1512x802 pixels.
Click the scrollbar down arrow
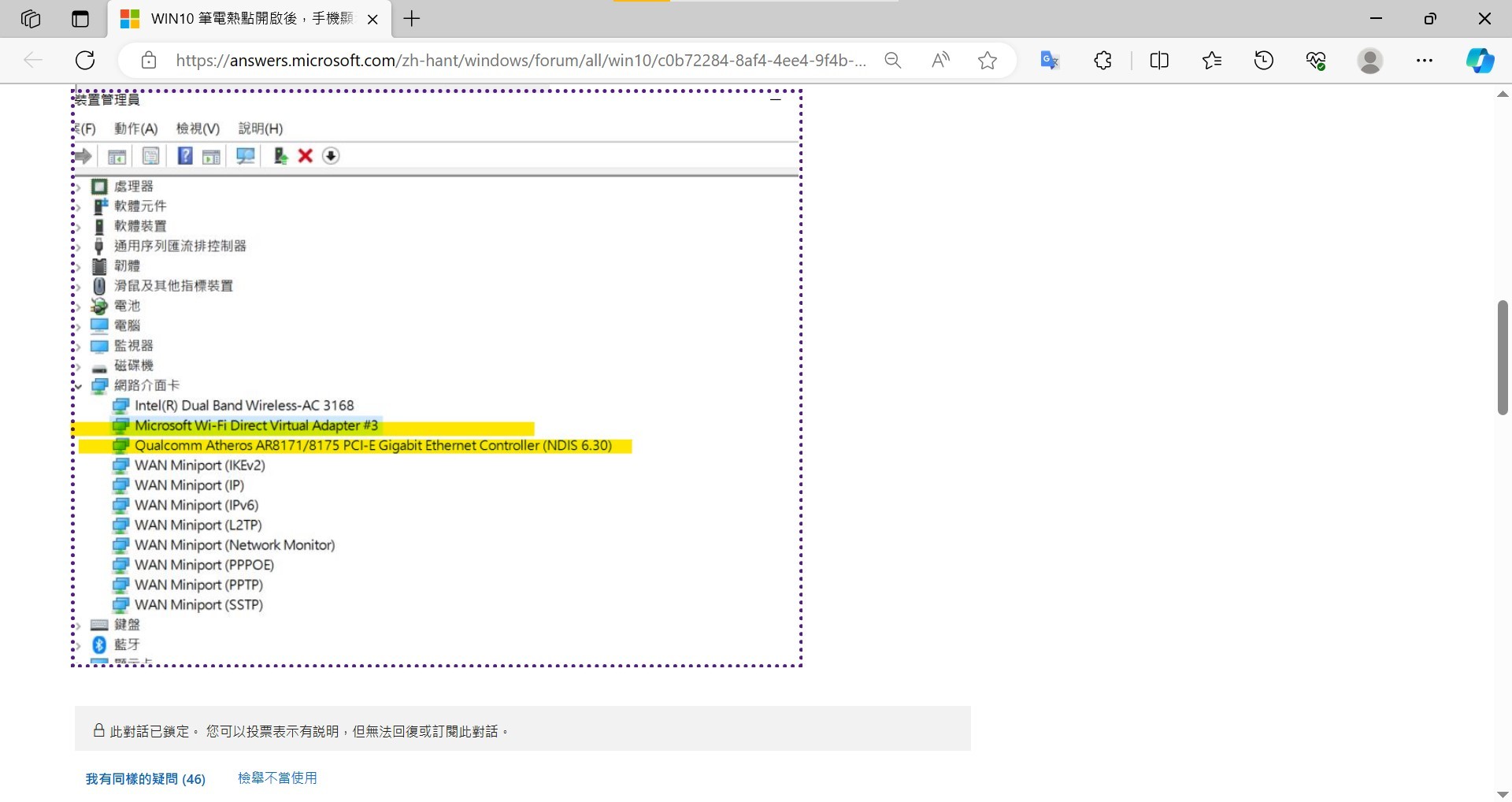pos(1503,794)
